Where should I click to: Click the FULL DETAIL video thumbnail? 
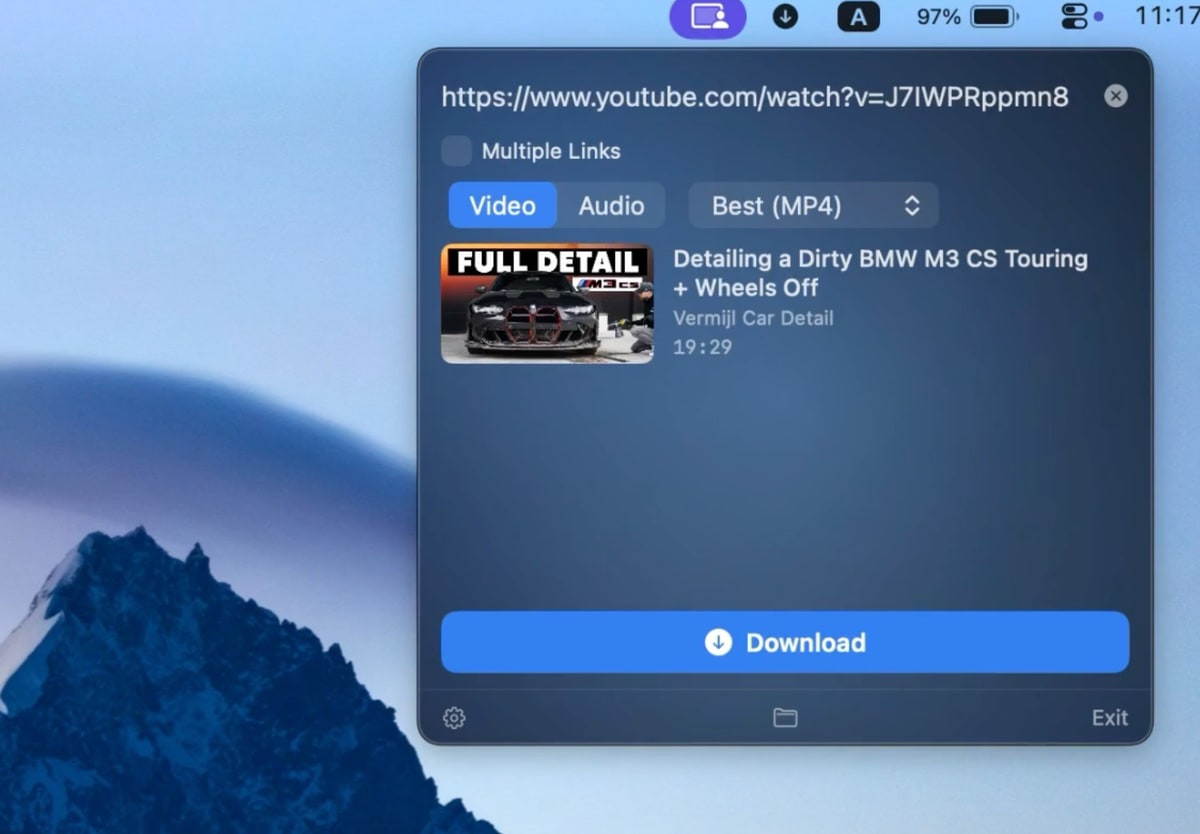(547, 304)
